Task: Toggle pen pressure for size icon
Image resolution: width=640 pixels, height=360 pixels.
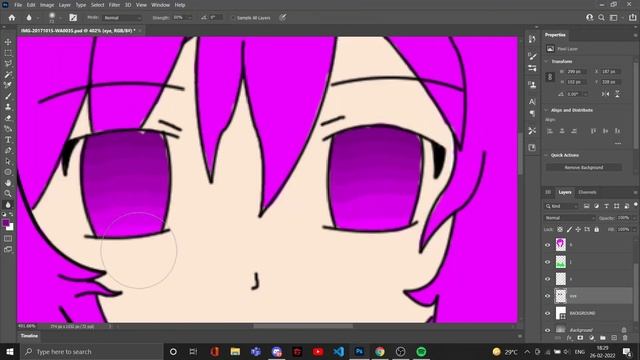Action: click(282, 18)
